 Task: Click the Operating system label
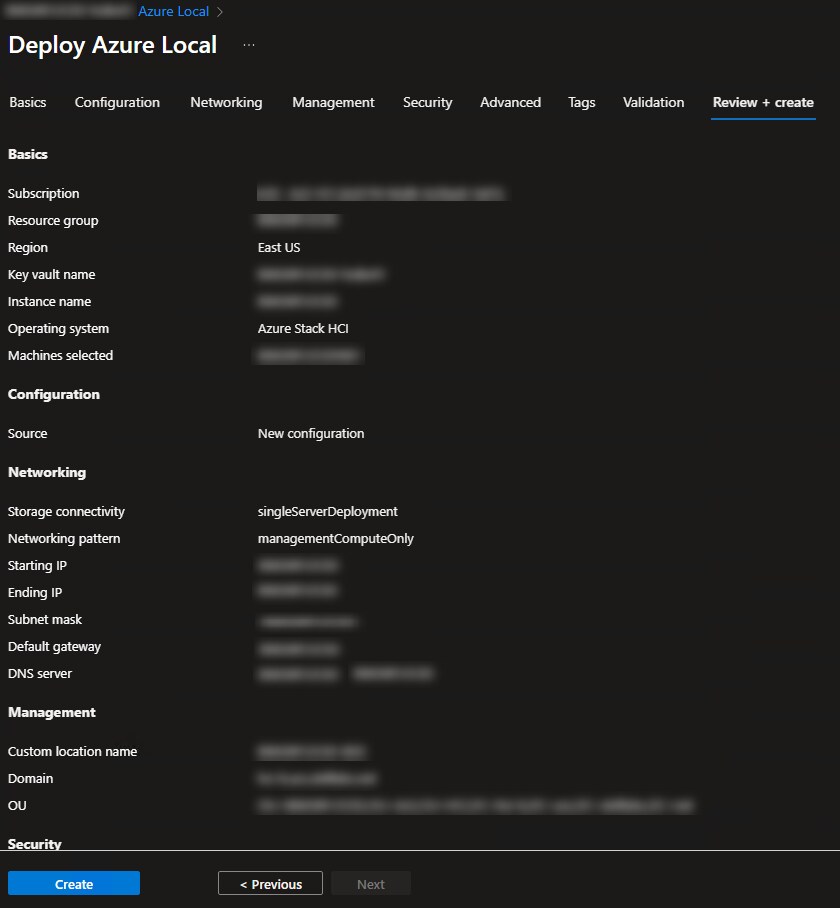pyautogui.click(x=58, y=328)
